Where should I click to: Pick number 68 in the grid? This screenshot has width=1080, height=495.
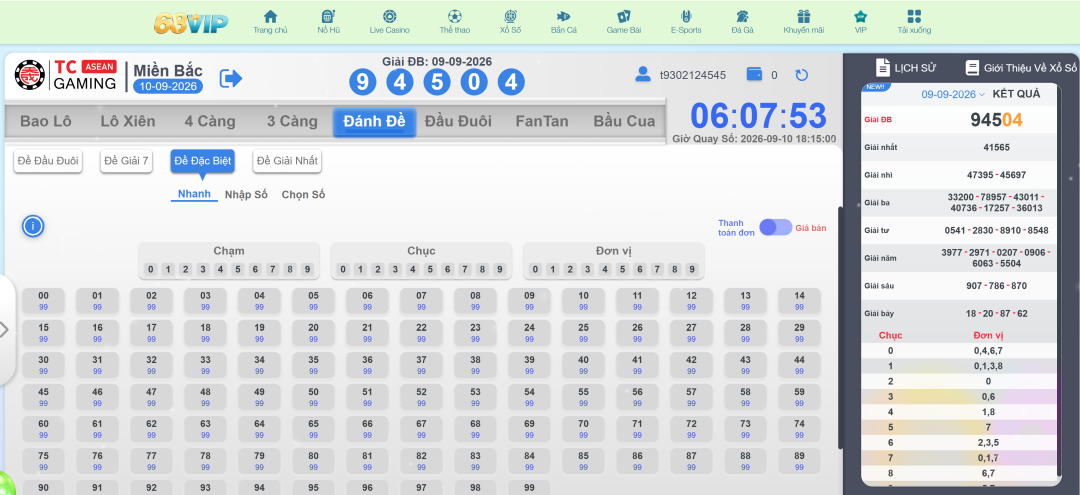475,428
